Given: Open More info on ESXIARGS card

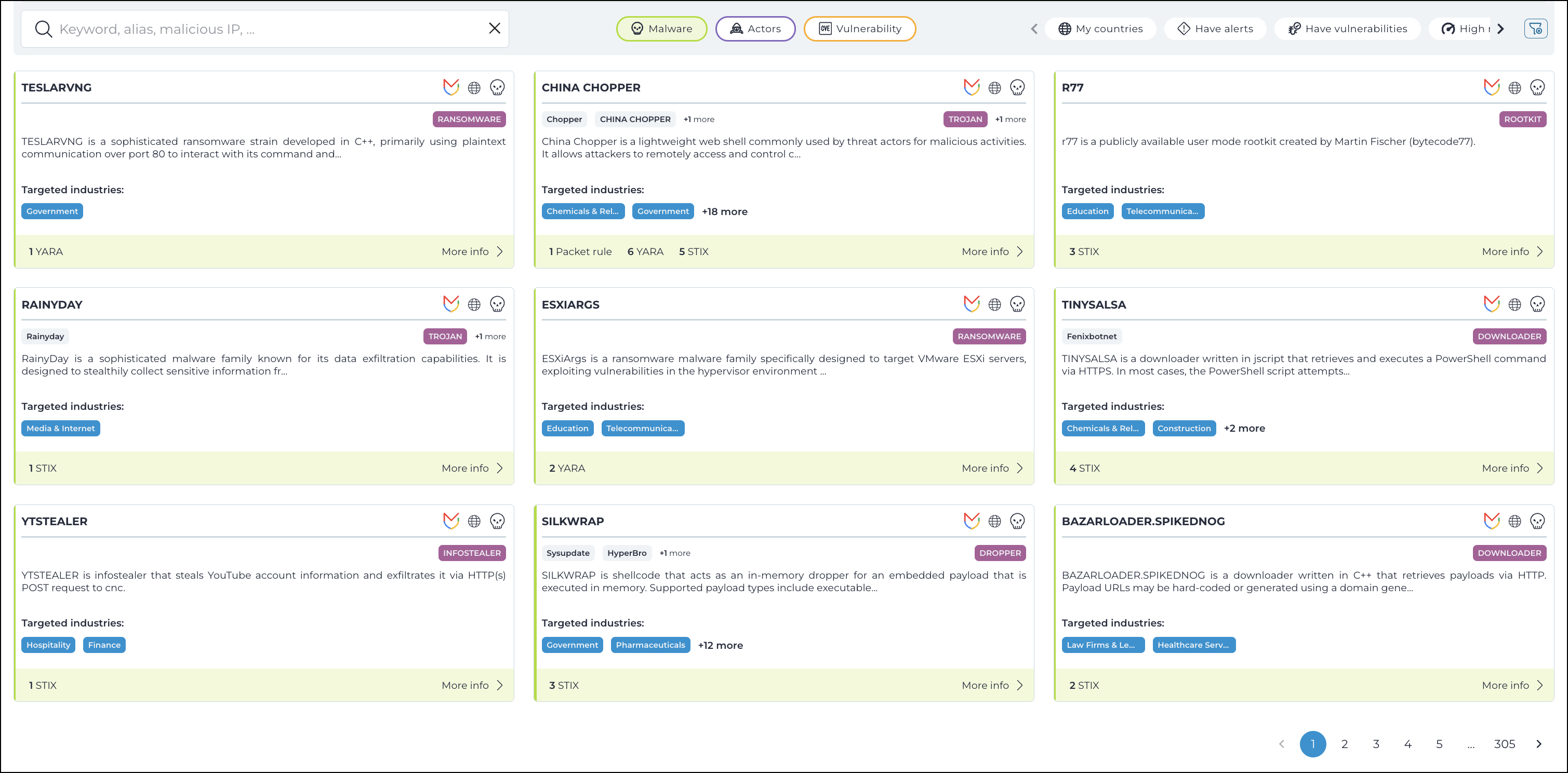Looking at the screenshot, I should (992, 469).
